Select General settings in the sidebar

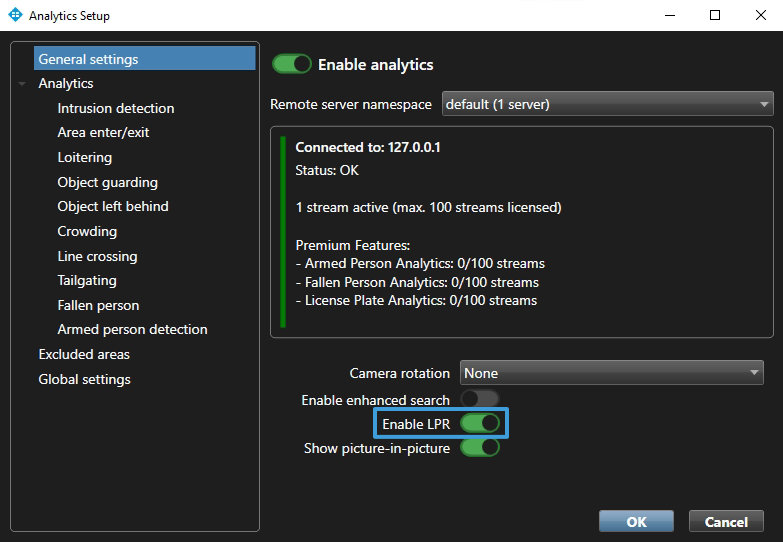coord(145,58)
